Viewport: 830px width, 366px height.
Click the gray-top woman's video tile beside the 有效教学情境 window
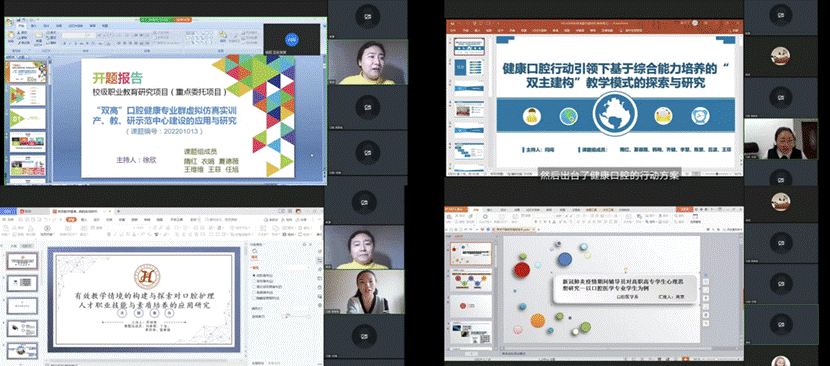tap(364, 292)
